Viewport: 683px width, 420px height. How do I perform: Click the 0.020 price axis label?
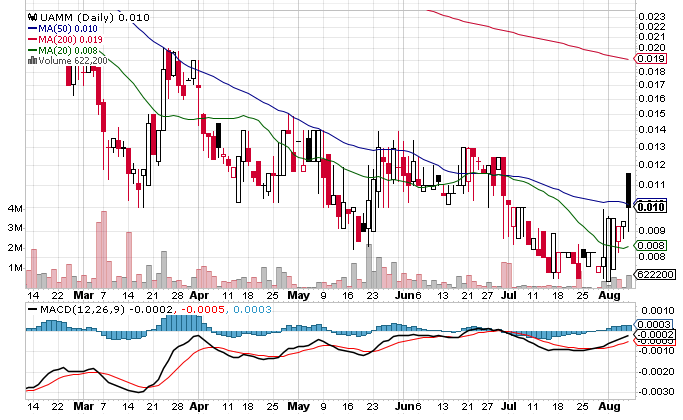652,47
